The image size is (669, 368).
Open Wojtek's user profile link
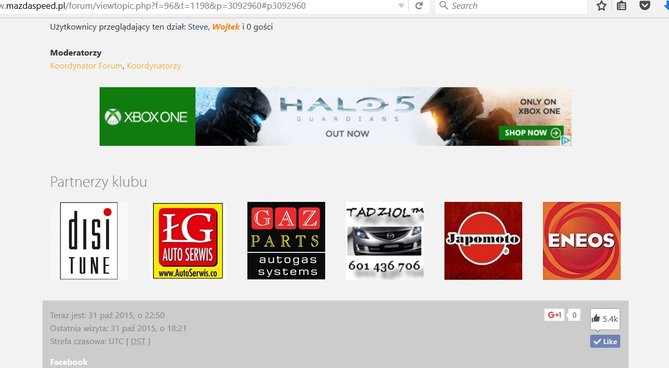(226, 27)
